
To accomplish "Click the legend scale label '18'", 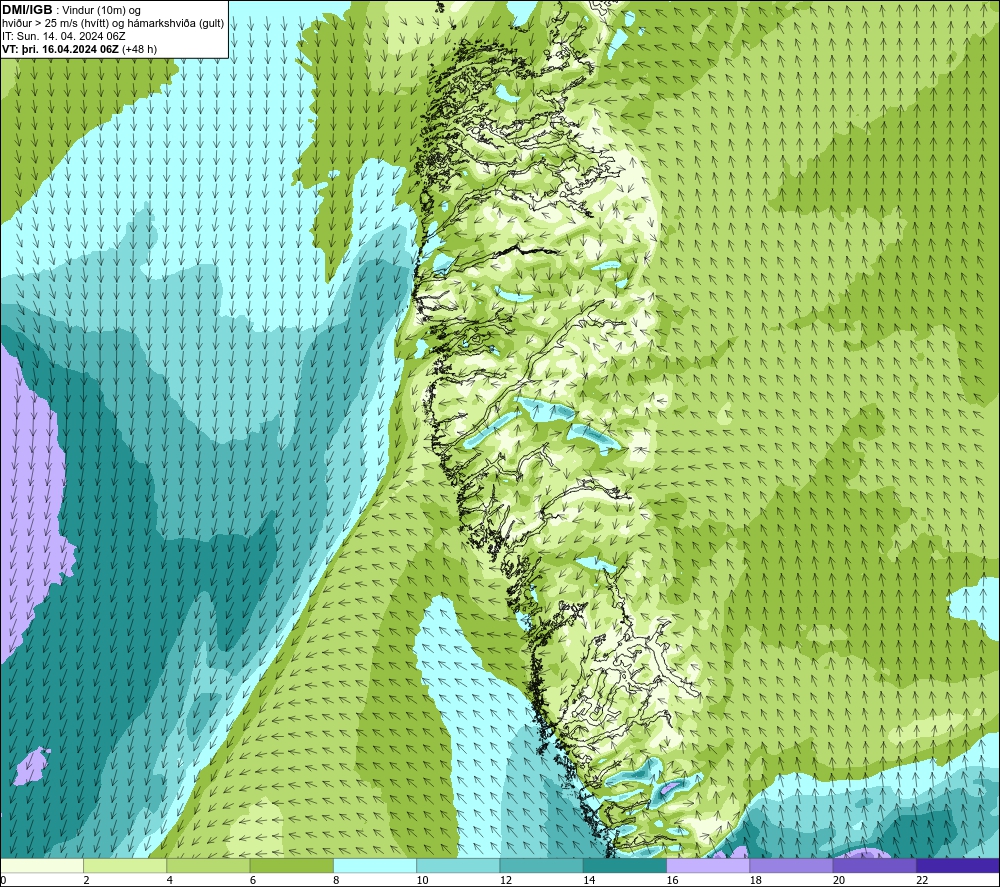I will pyautogui.click(x=756, y=881).
